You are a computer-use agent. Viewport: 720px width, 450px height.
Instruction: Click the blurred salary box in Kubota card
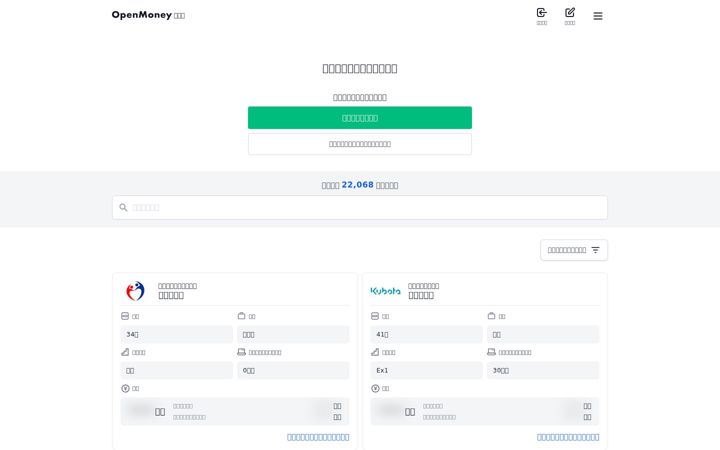click(485, 411)
